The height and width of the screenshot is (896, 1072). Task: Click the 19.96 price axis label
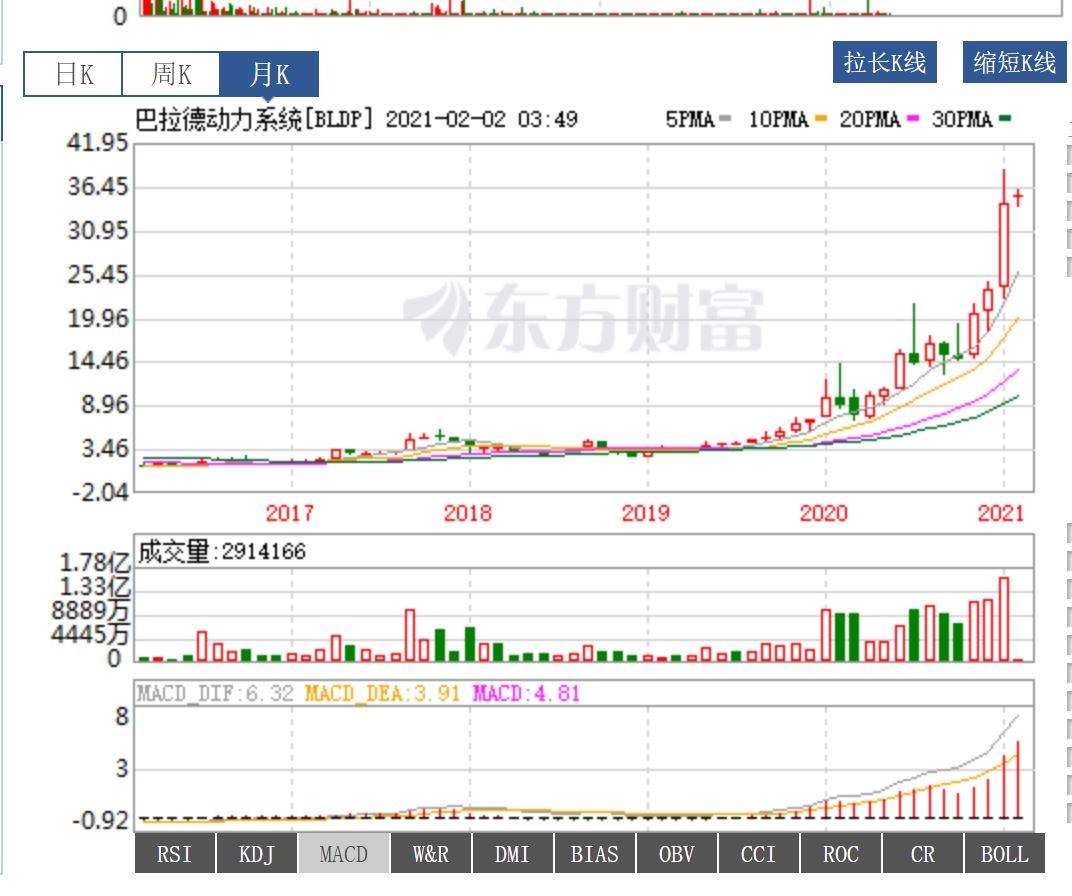(98, 318)
